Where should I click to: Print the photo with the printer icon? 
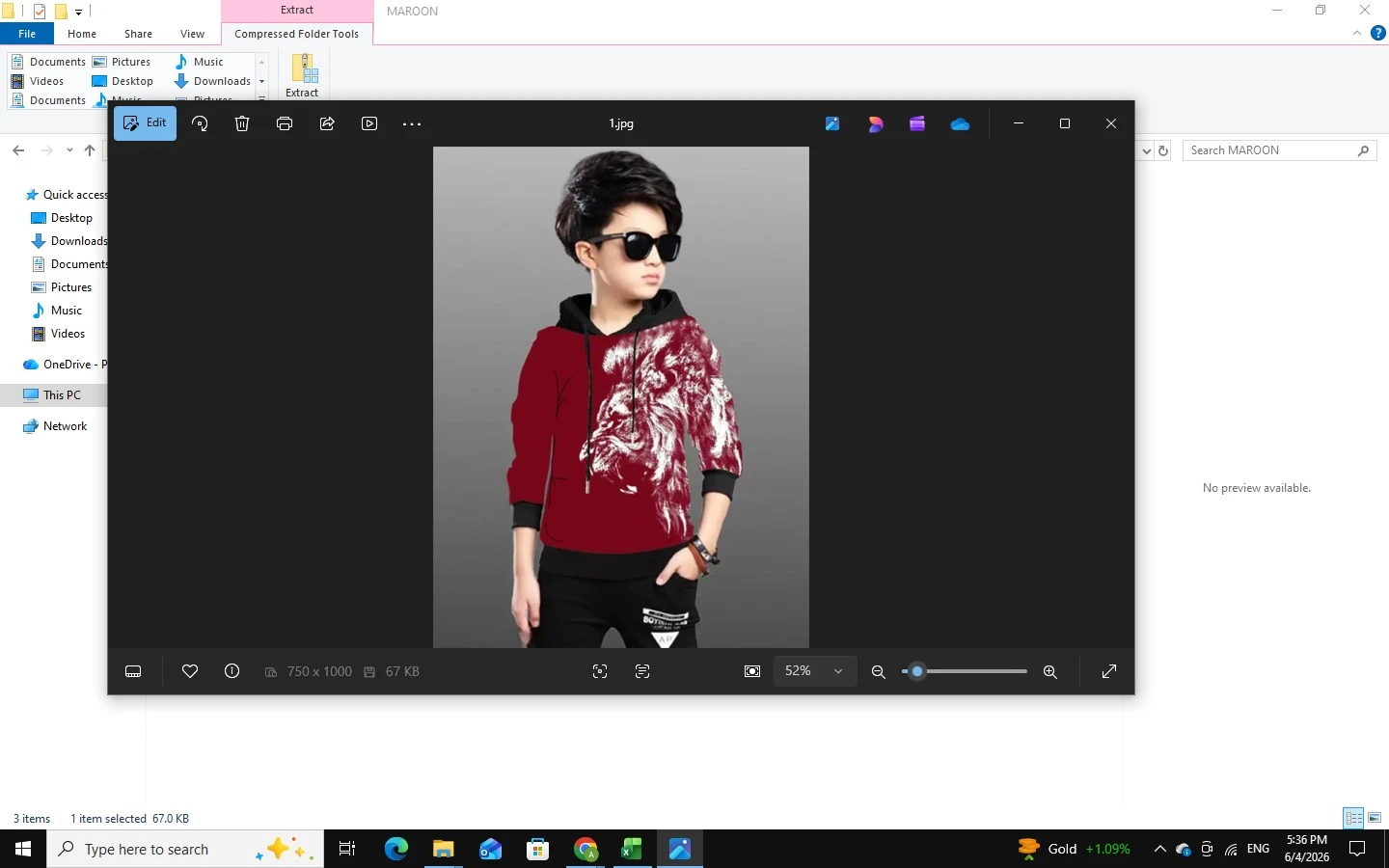[x=285, y=123]
